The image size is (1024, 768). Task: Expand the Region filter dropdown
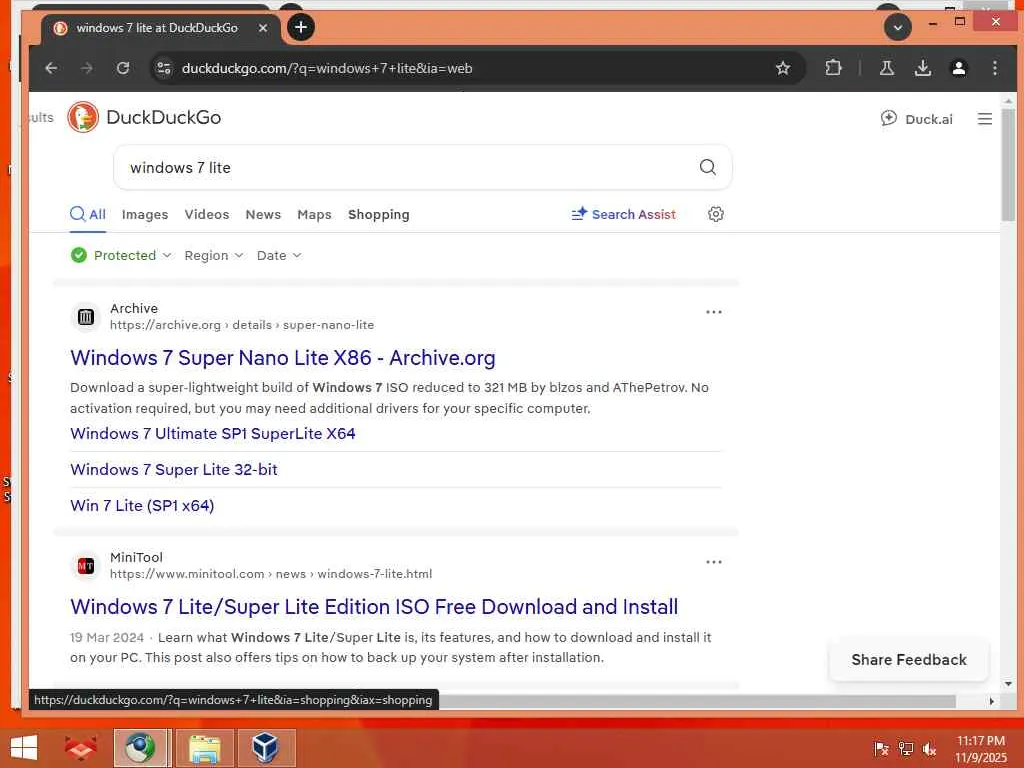[214, 255]
